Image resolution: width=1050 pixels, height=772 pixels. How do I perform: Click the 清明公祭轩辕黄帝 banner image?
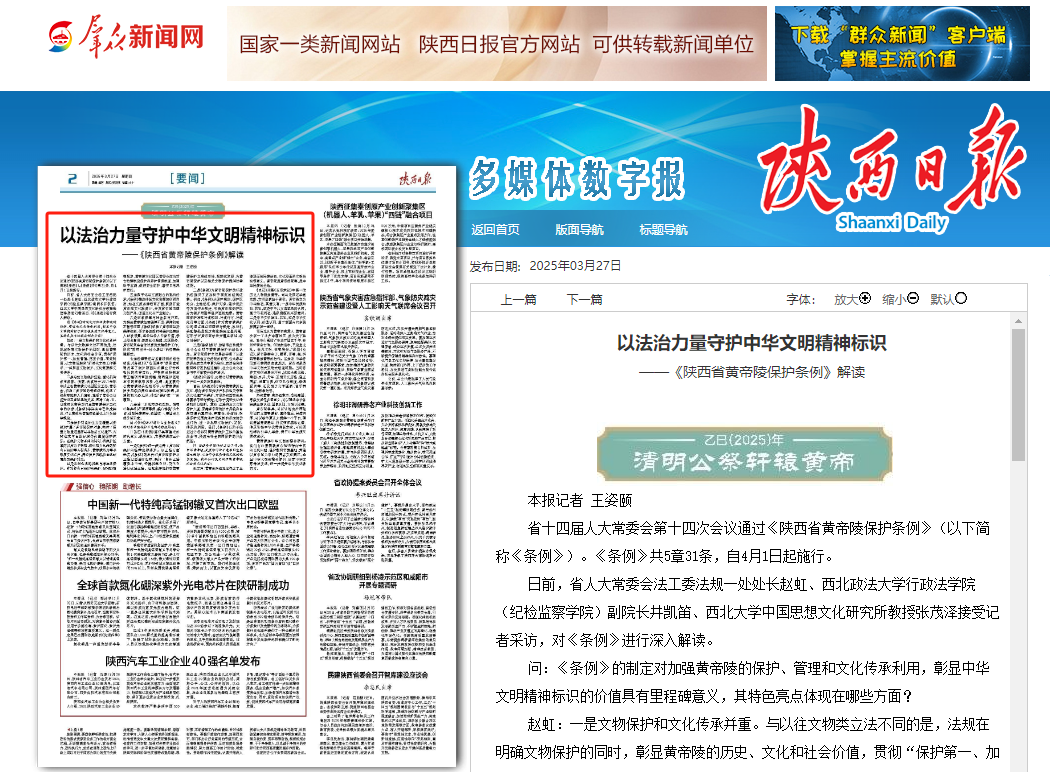point(744,454)
